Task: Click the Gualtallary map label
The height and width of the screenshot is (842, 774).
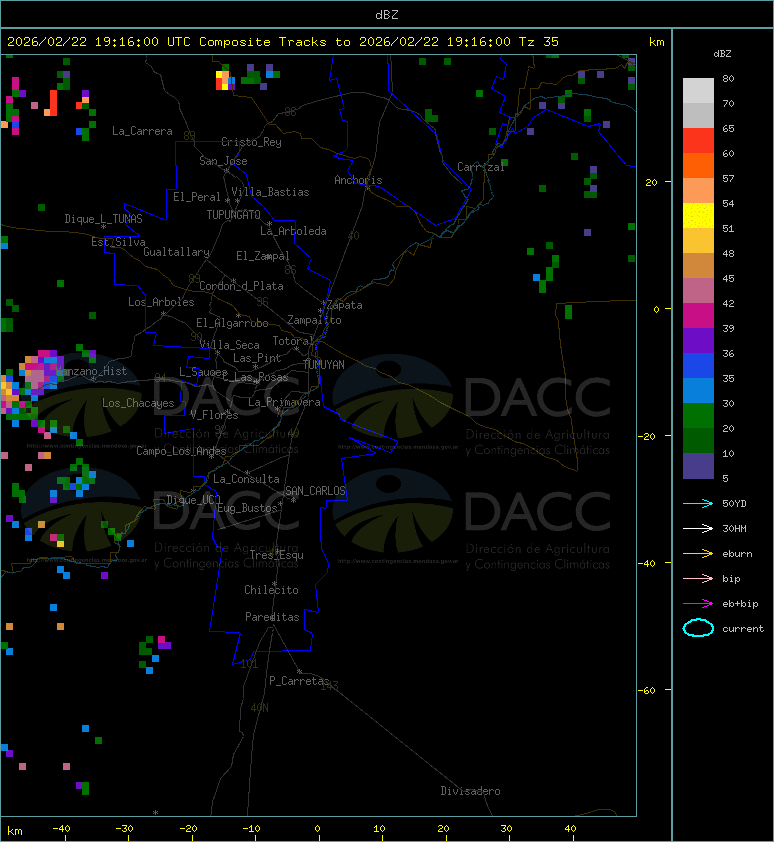Action: point(177,252)
